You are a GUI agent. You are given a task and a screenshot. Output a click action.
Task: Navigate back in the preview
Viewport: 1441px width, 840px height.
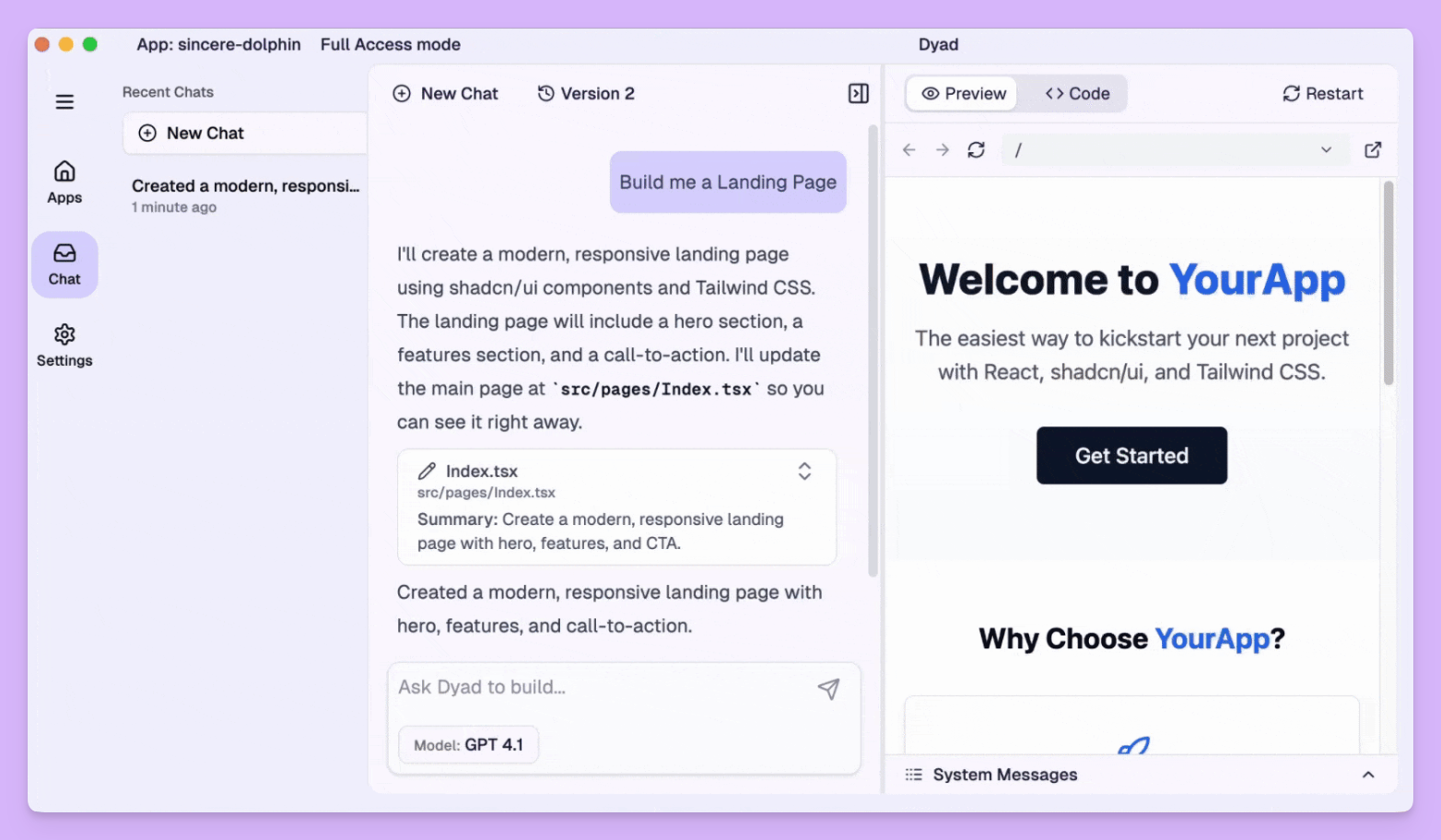pyautogui.click(x=909, y=150)
